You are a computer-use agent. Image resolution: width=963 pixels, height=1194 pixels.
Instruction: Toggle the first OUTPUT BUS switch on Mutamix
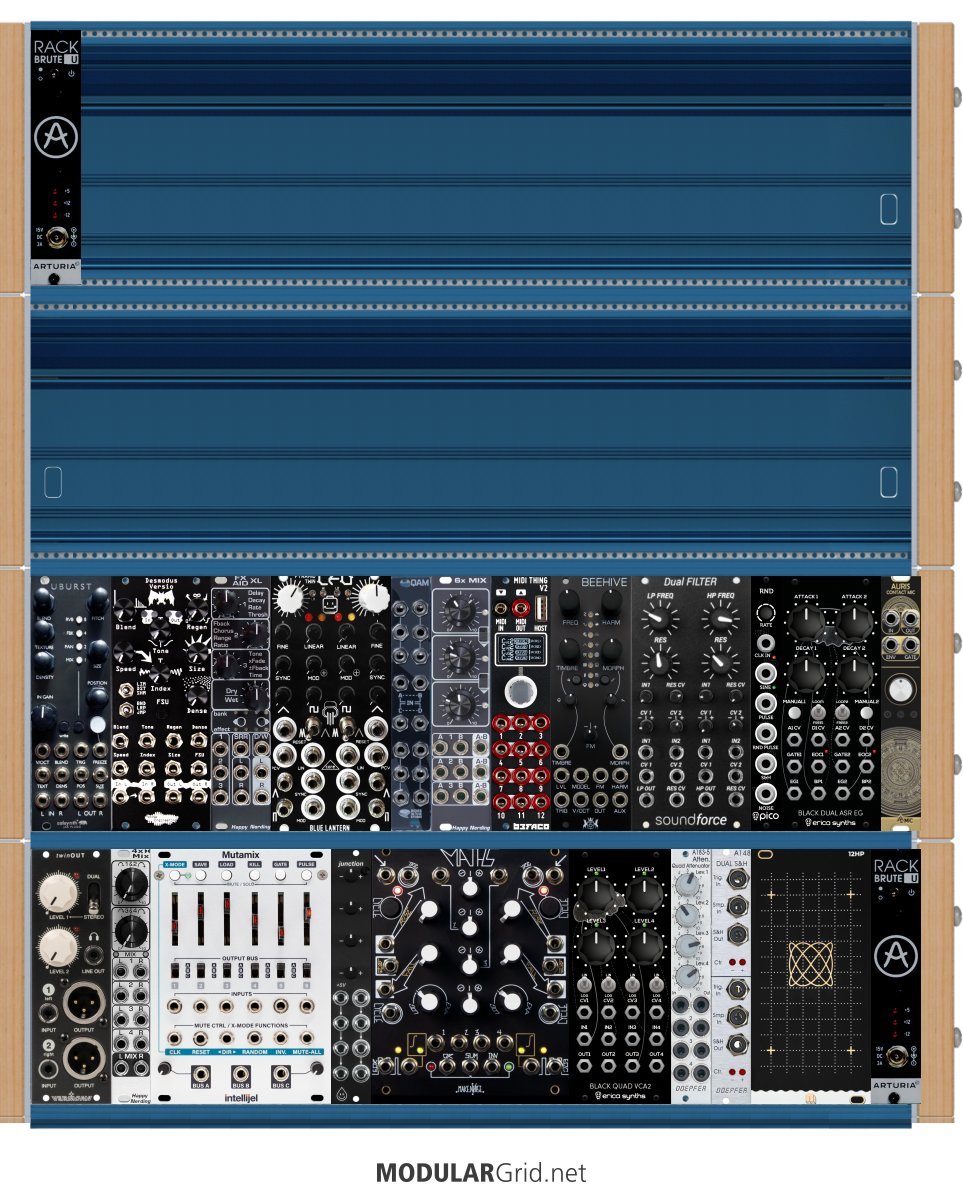(175, 970)
